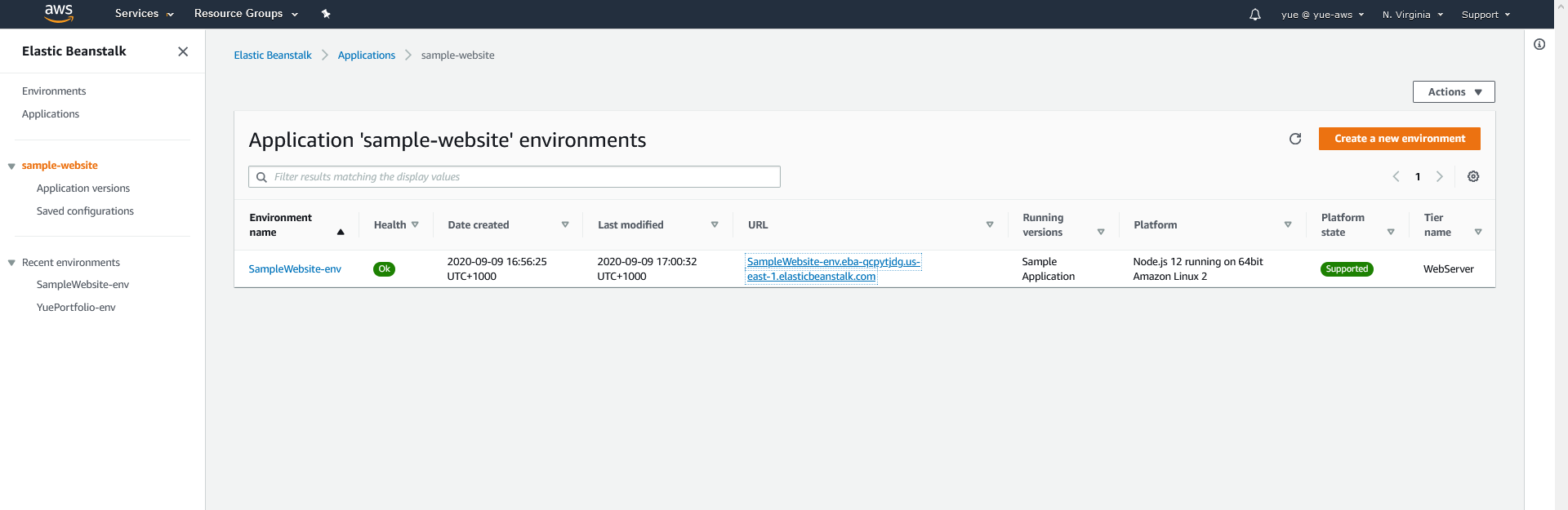Open the notifications bell

[1255, 15]
